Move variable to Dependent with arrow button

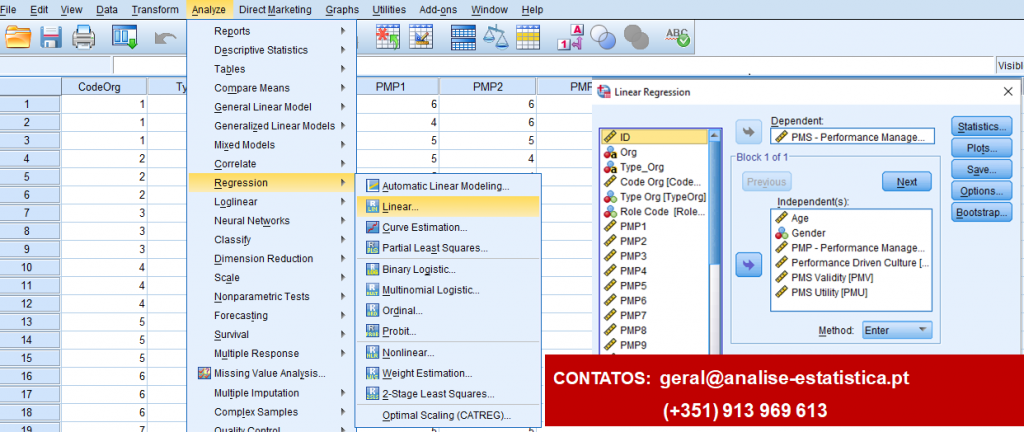pos(748,131)
